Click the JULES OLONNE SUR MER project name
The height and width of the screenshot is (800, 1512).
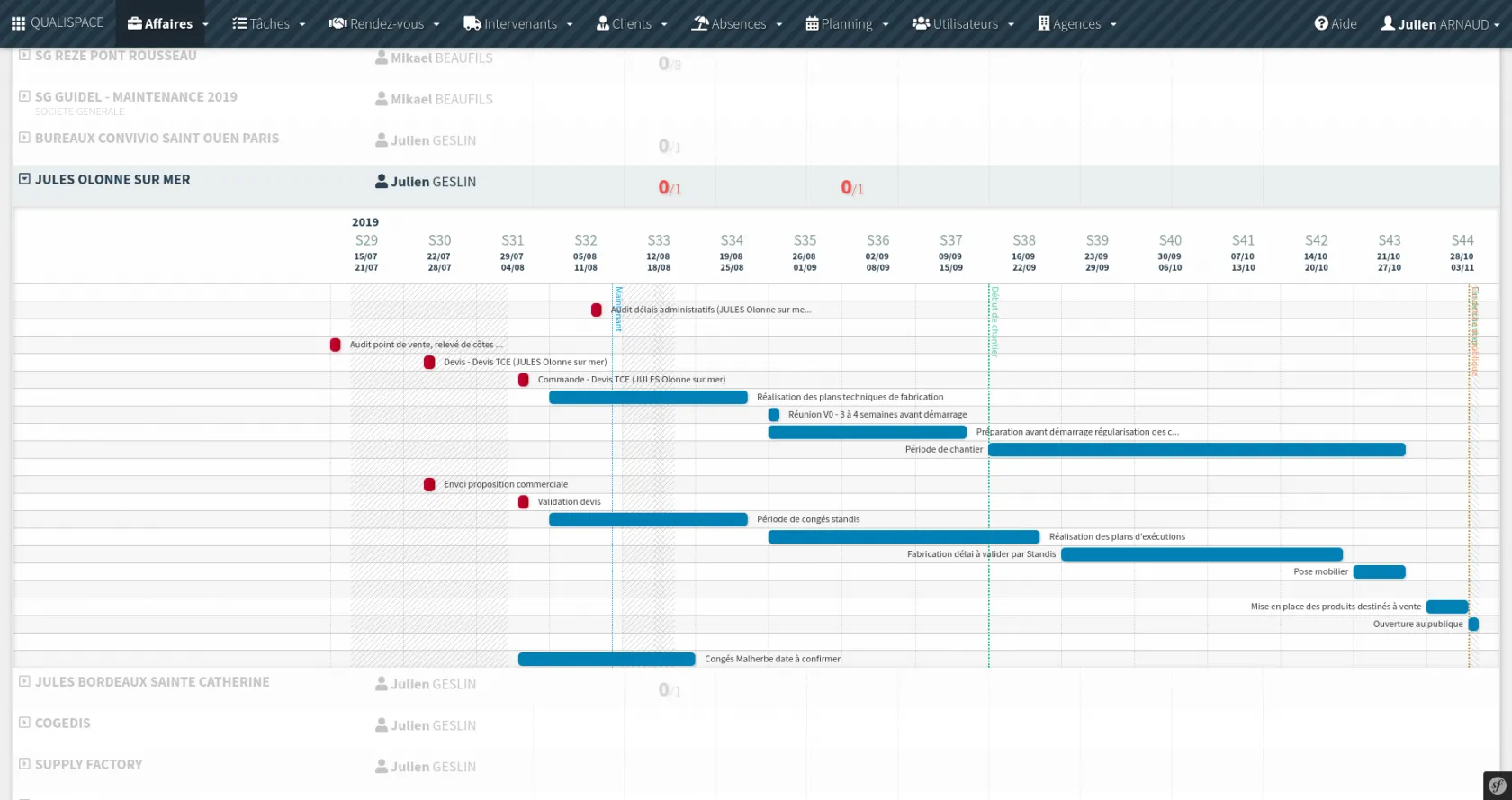click(112, 179)
